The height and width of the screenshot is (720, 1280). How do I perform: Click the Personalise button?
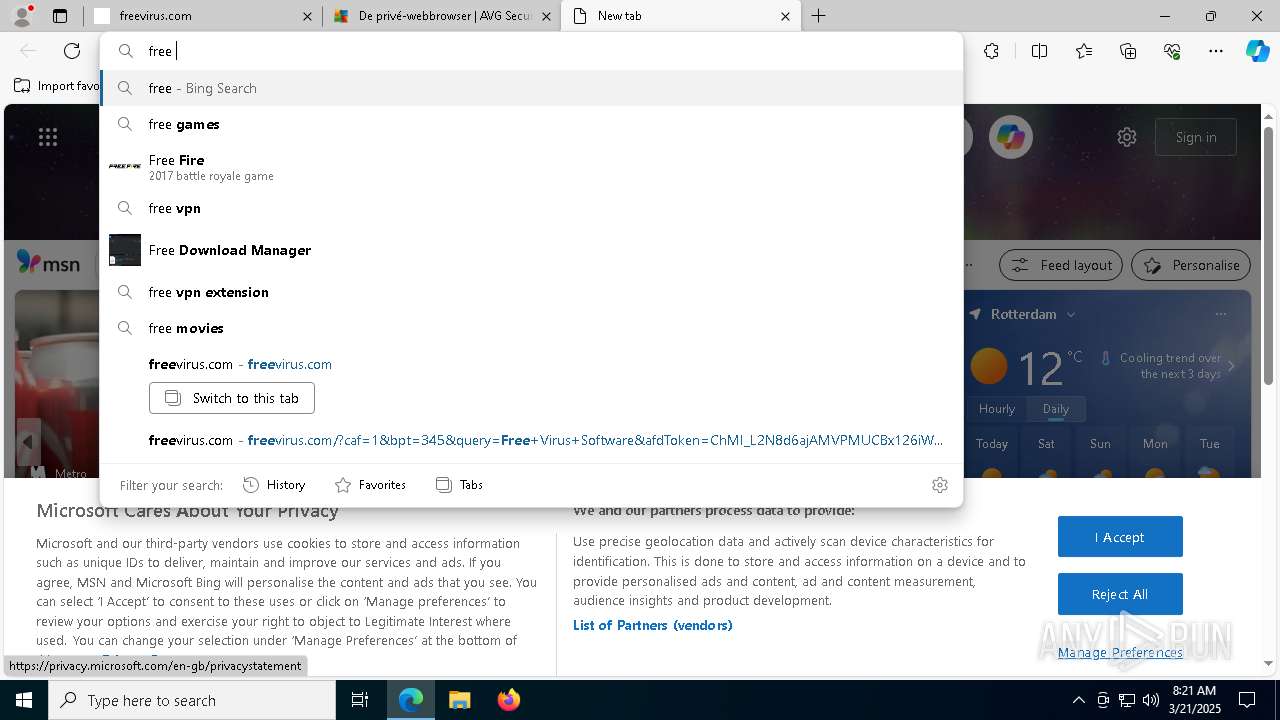click(1191, 265)
